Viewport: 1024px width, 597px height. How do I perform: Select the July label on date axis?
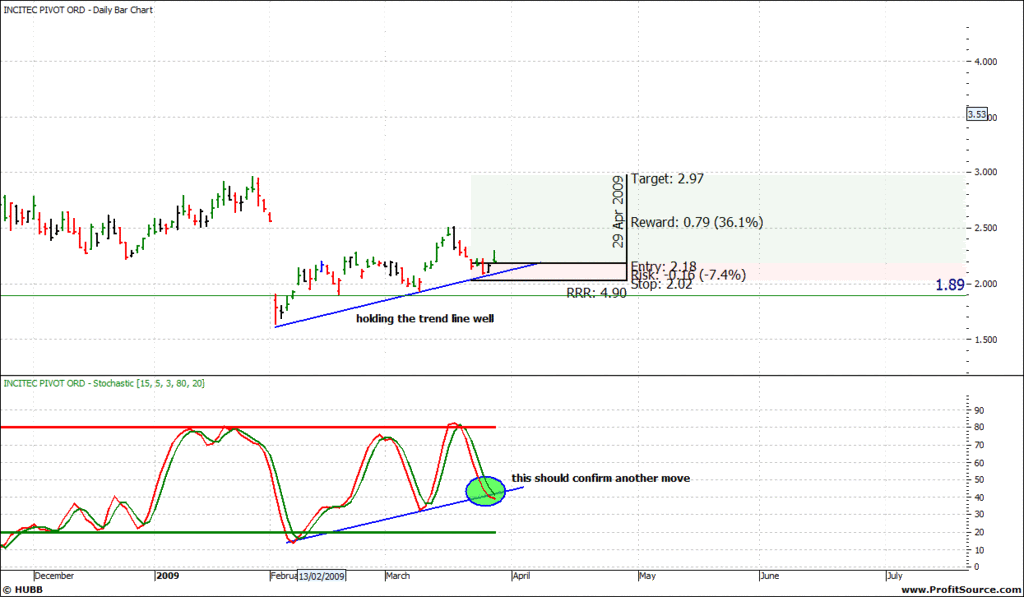[895, 576]
